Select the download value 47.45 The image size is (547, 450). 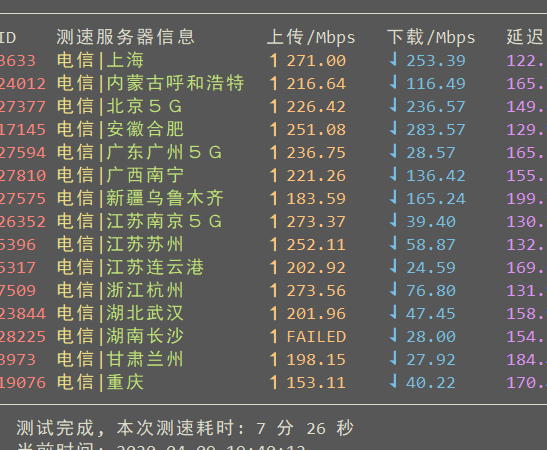click(x=431, y=314)
